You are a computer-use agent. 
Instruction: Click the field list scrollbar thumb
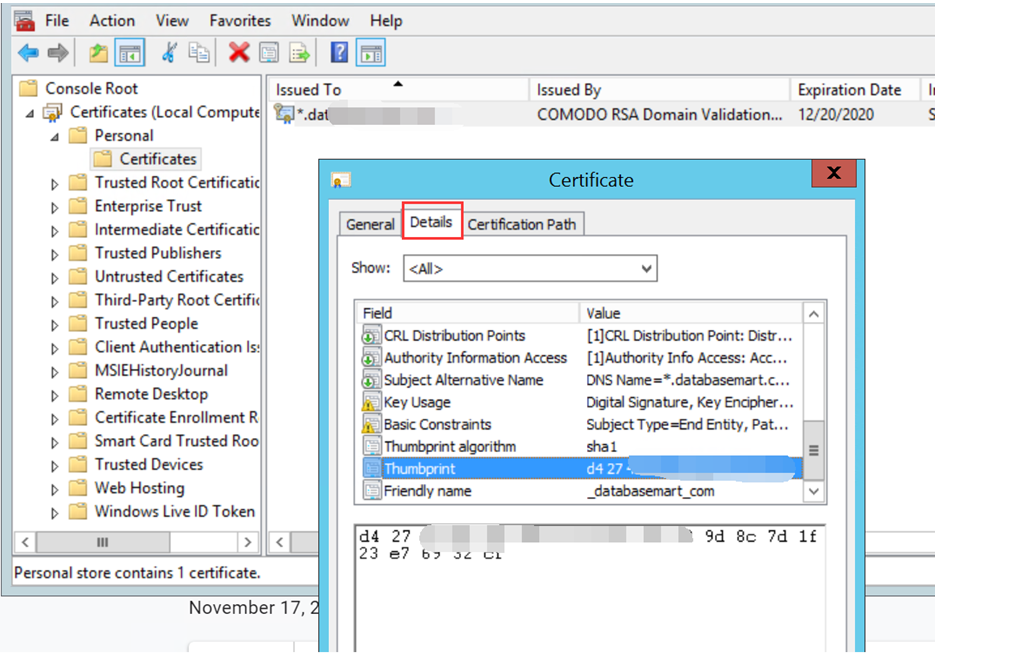(x=813, y=451)
